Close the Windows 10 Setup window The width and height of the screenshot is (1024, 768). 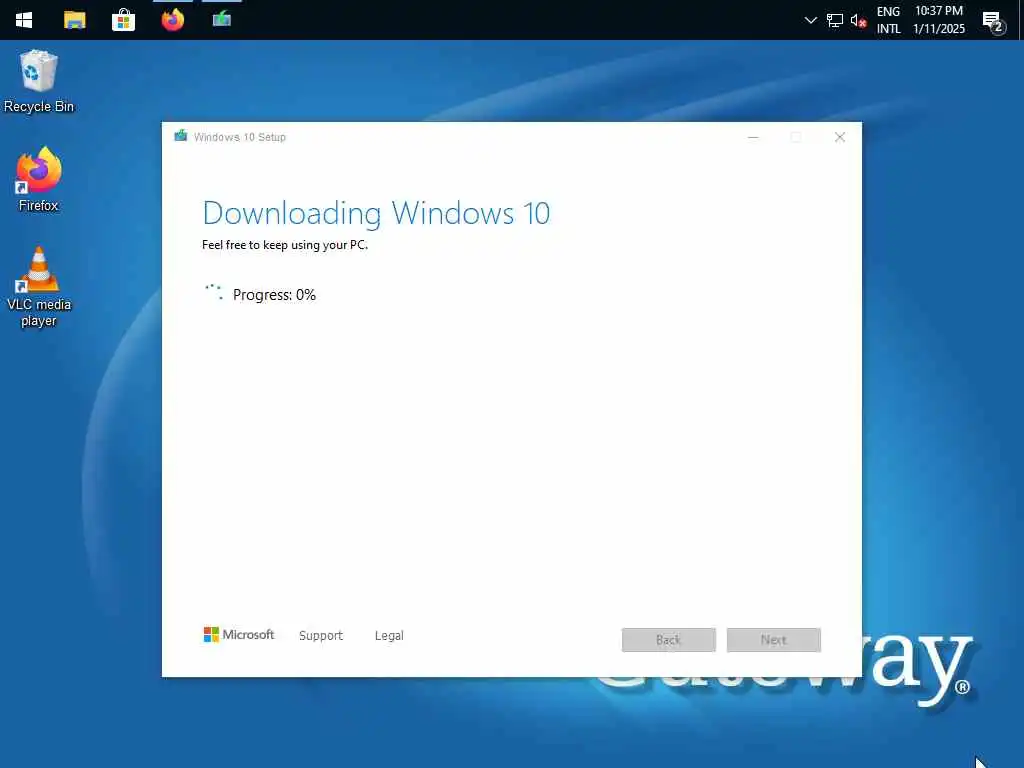click(x=840, y=137)
